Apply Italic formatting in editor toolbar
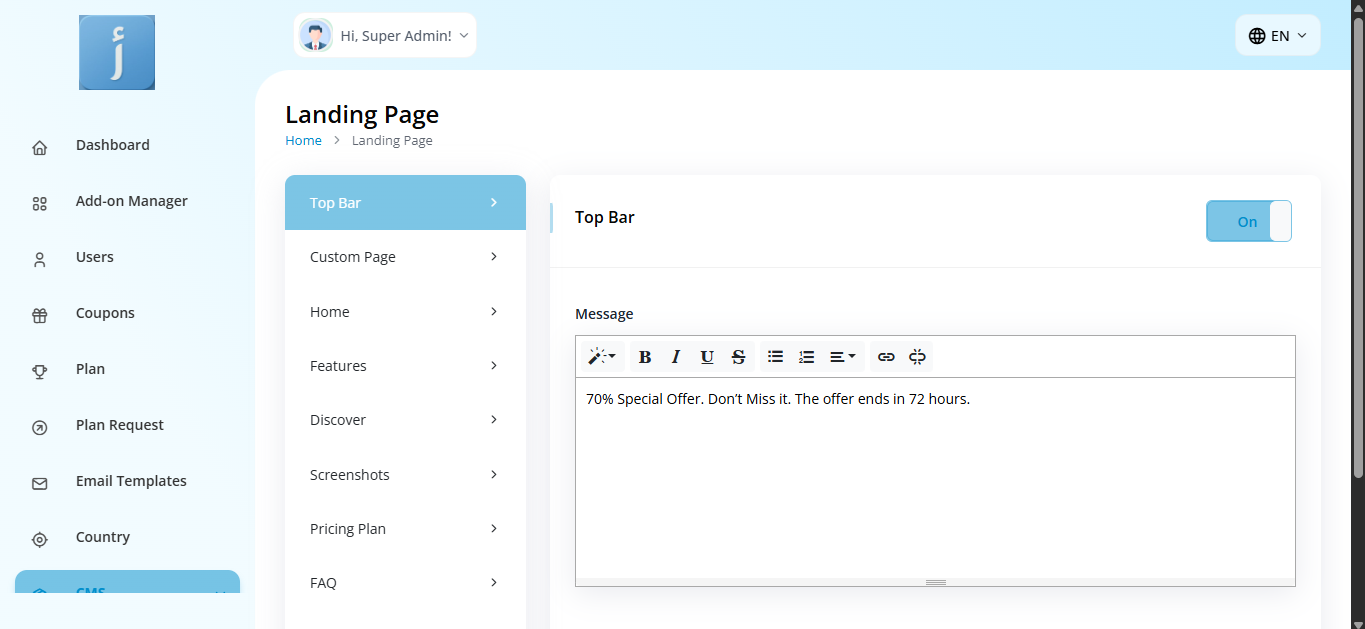Viewport: 1365px width, 629px height. [676, 357]
